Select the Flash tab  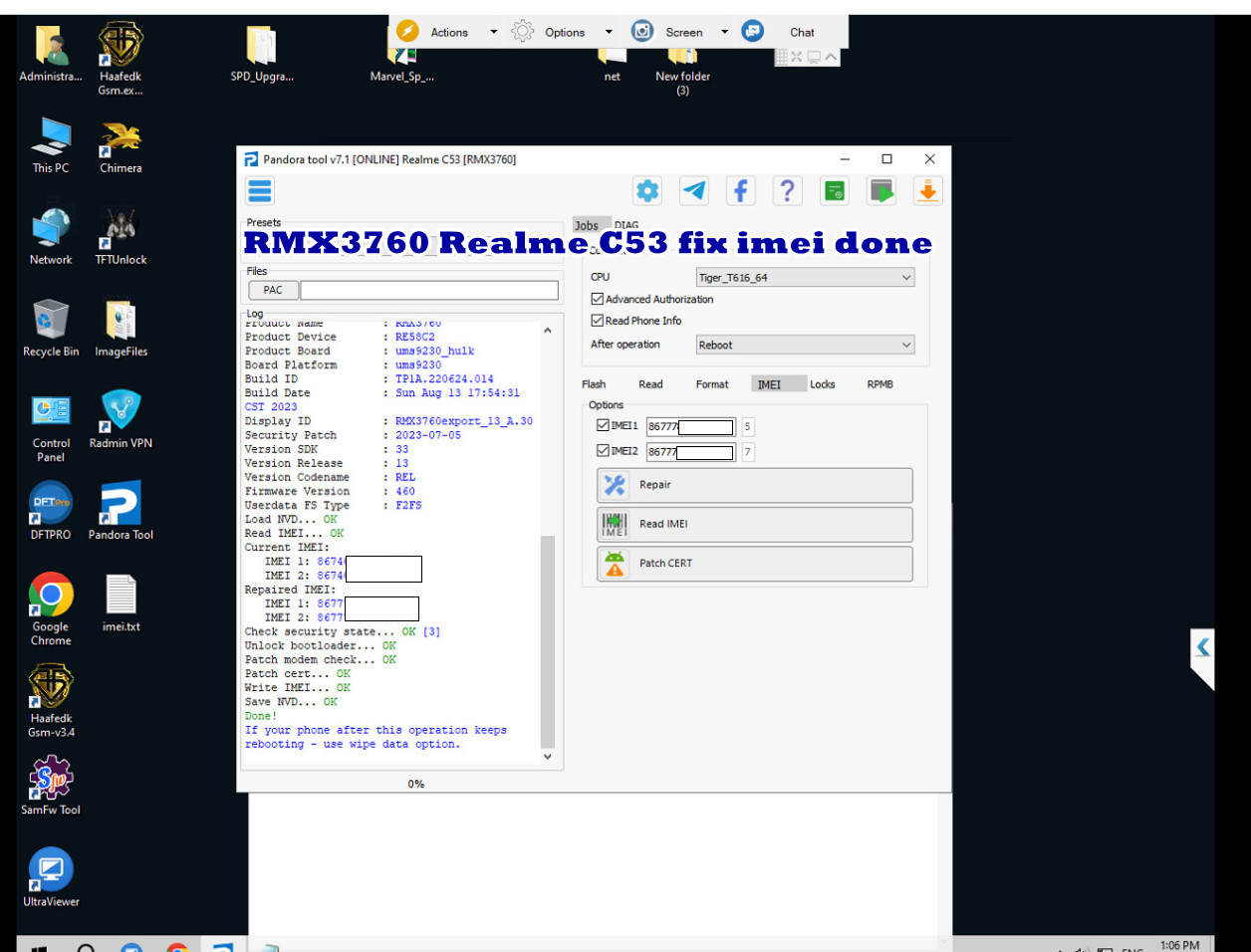click(x=594, y=384)
